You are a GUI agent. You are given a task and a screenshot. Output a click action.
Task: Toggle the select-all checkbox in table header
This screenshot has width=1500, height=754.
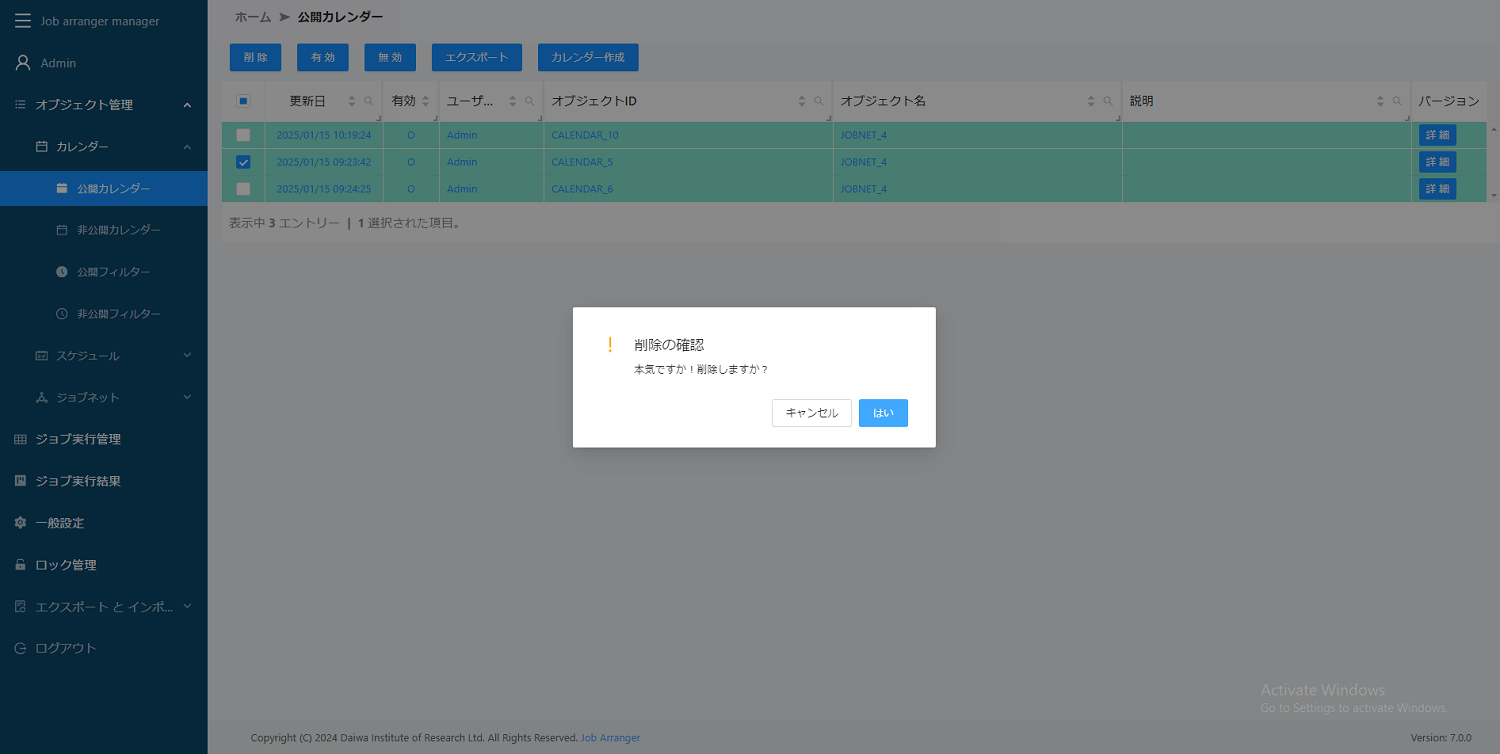(243, 101)
